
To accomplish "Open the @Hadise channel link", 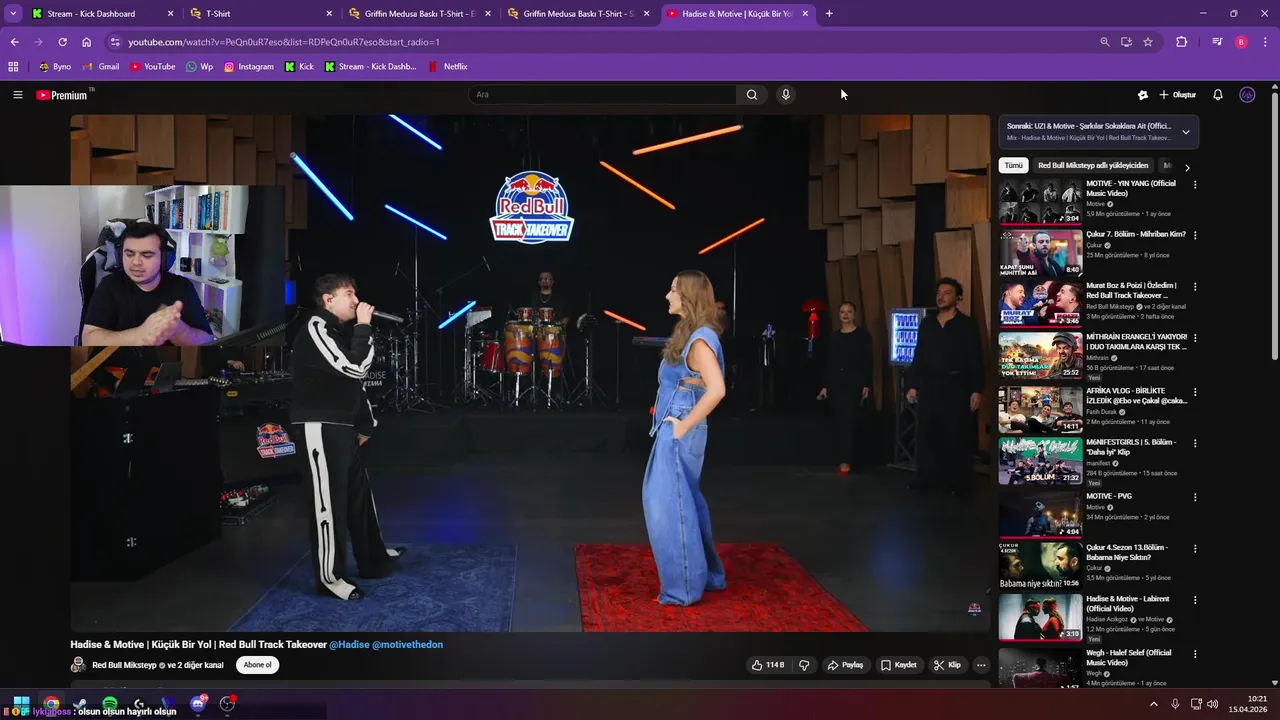I will point(349,644).
